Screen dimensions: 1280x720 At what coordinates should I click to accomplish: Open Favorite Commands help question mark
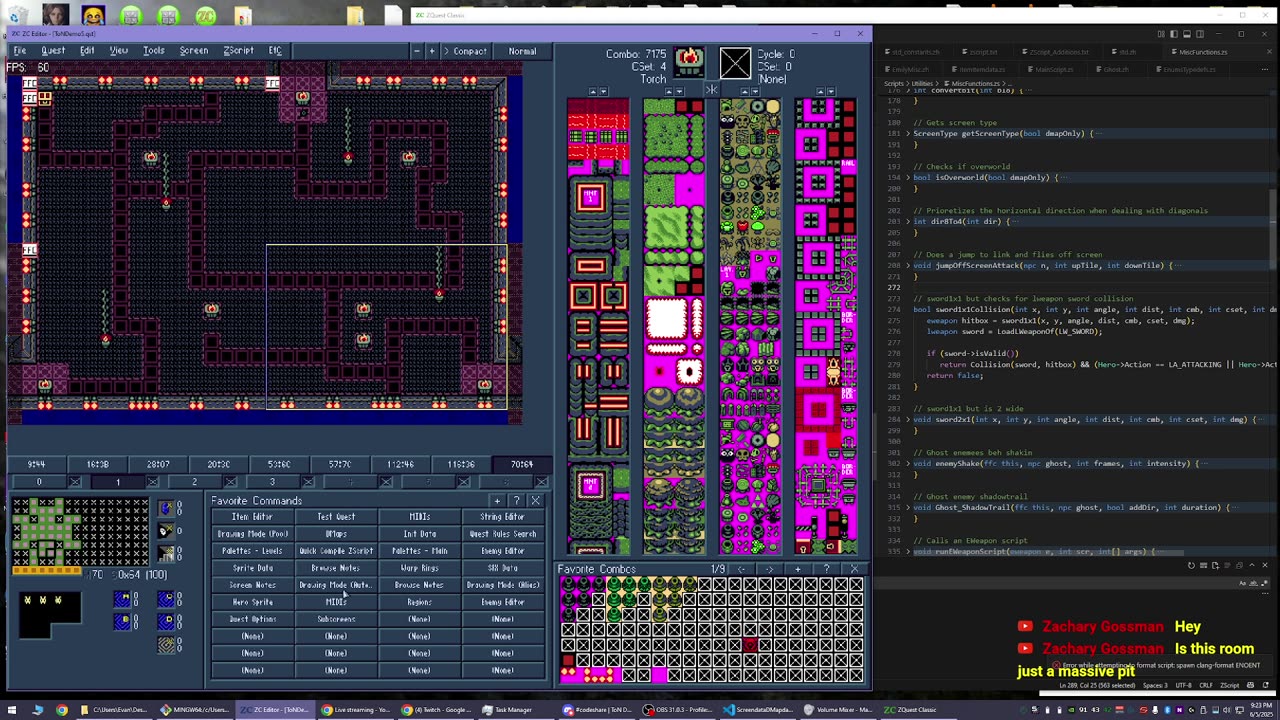pyautogui.click(x=516, y=500)
